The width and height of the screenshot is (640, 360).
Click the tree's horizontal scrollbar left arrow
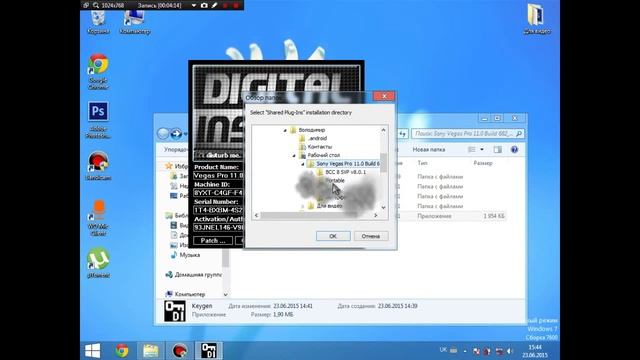coord(257,215)
